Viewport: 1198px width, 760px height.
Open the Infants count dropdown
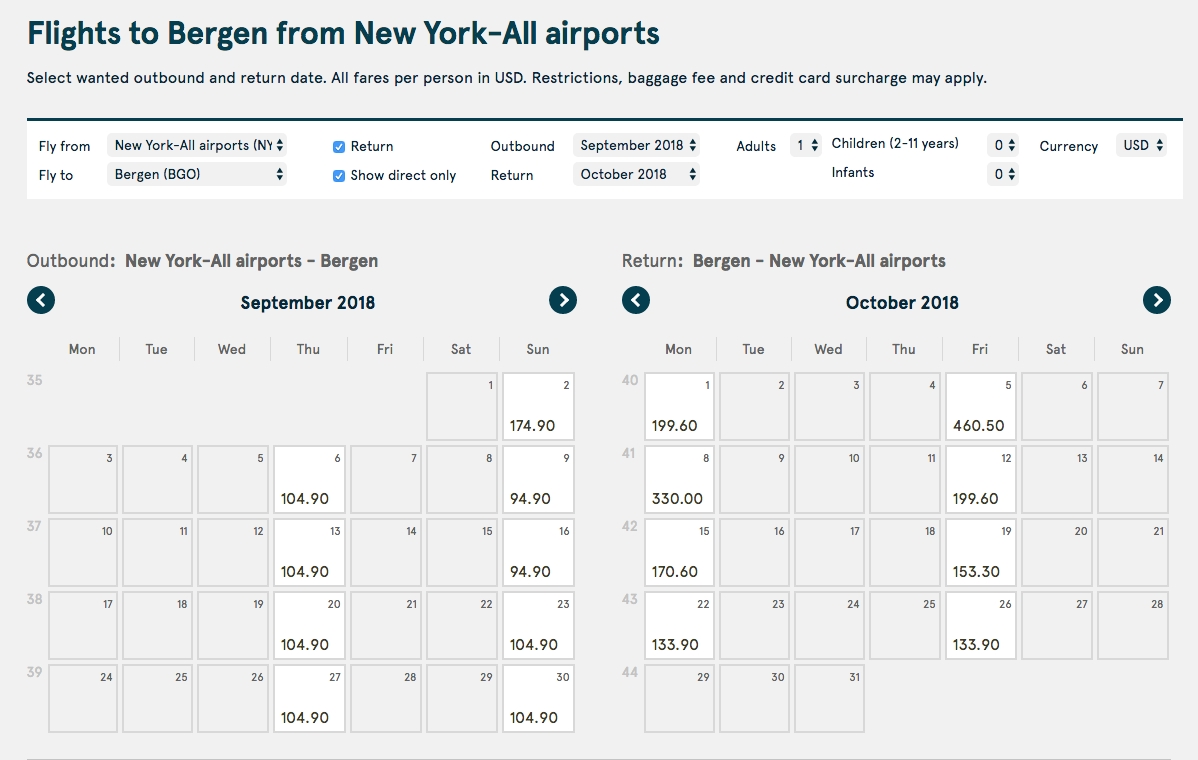(1003, 174)
